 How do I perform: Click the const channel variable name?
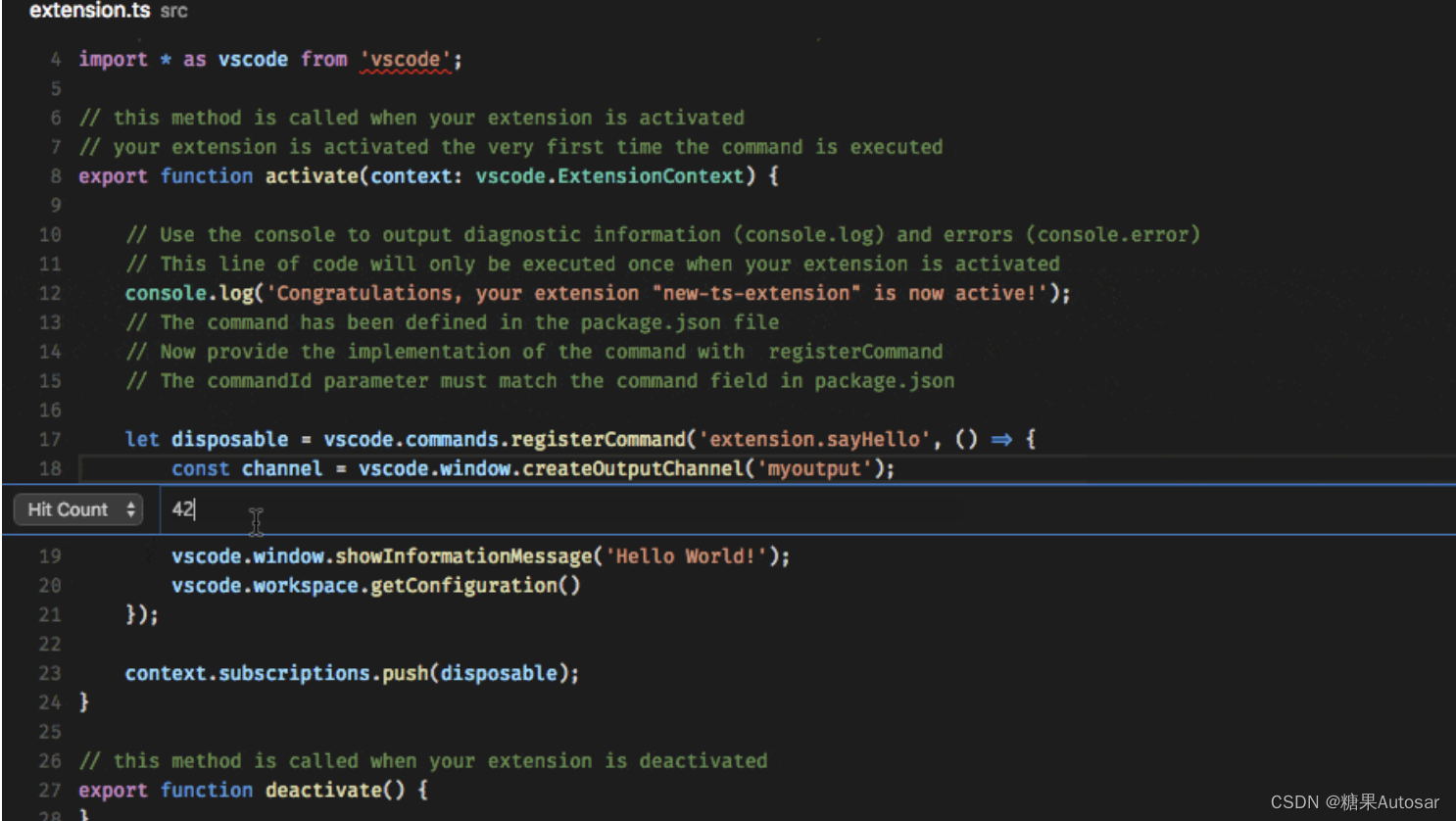(x=281, y=469)
